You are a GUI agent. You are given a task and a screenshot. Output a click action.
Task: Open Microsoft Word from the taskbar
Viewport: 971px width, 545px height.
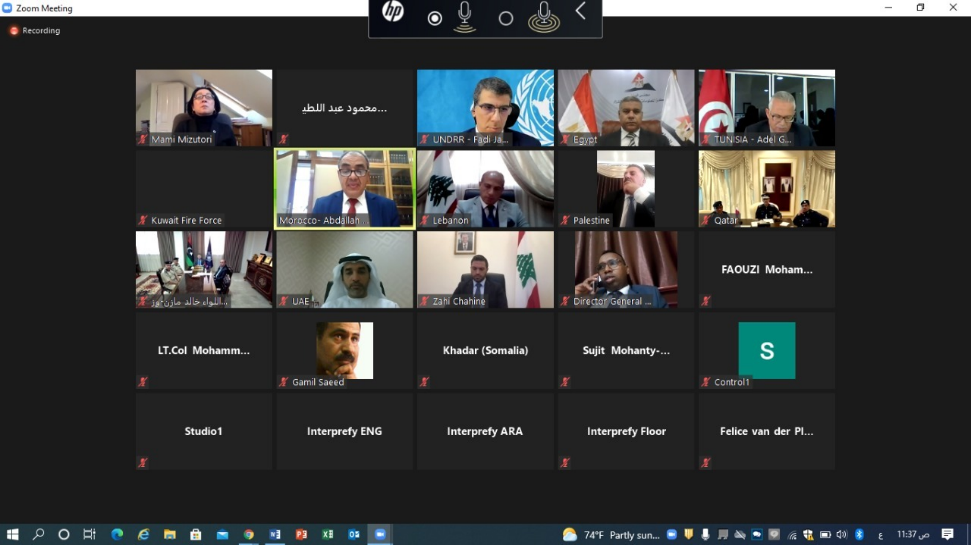pyautogui.click(x=274, y=535)
